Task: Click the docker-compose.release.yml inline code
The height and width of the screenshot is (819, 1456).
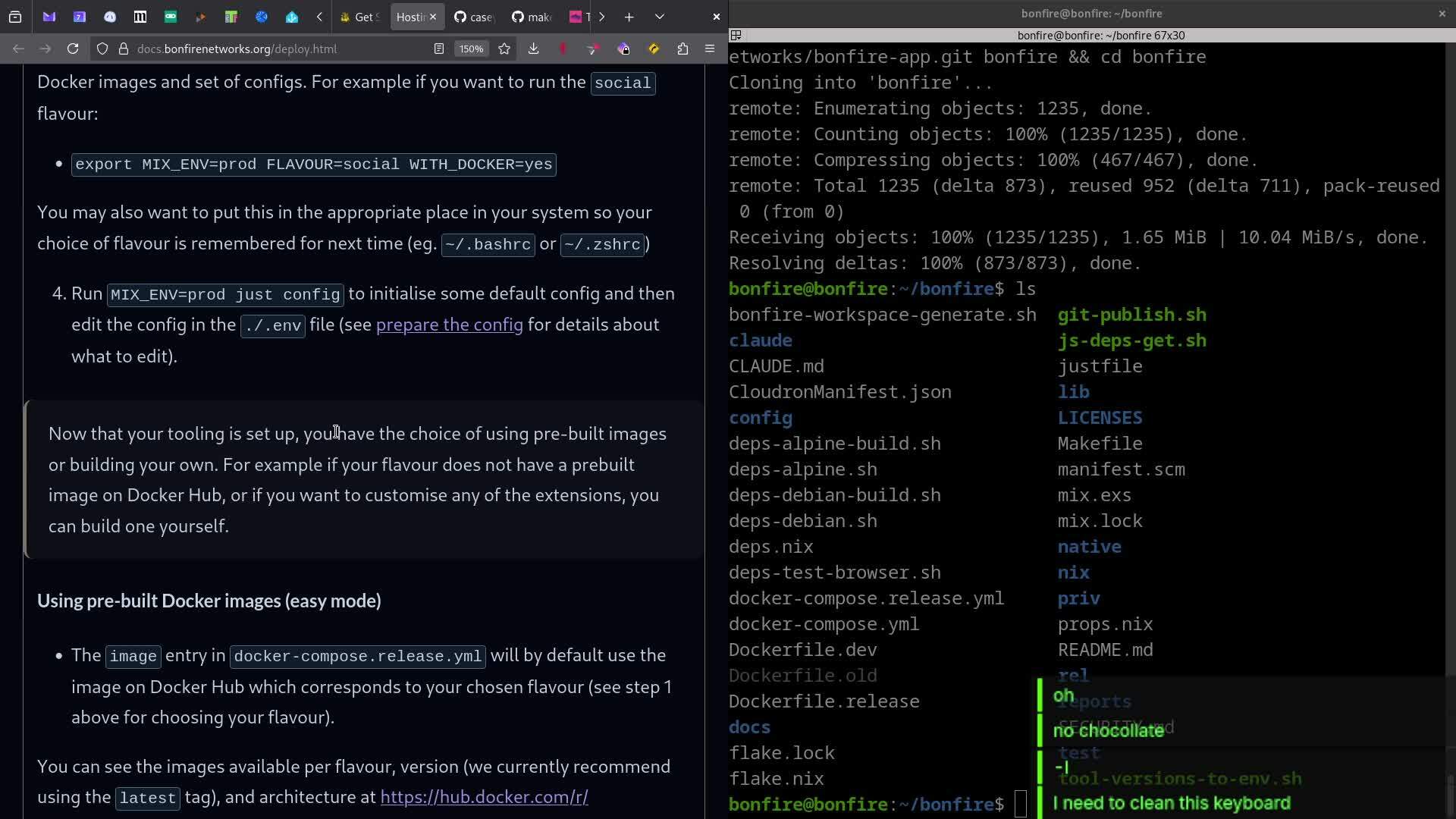Action: tap(357, 656)
